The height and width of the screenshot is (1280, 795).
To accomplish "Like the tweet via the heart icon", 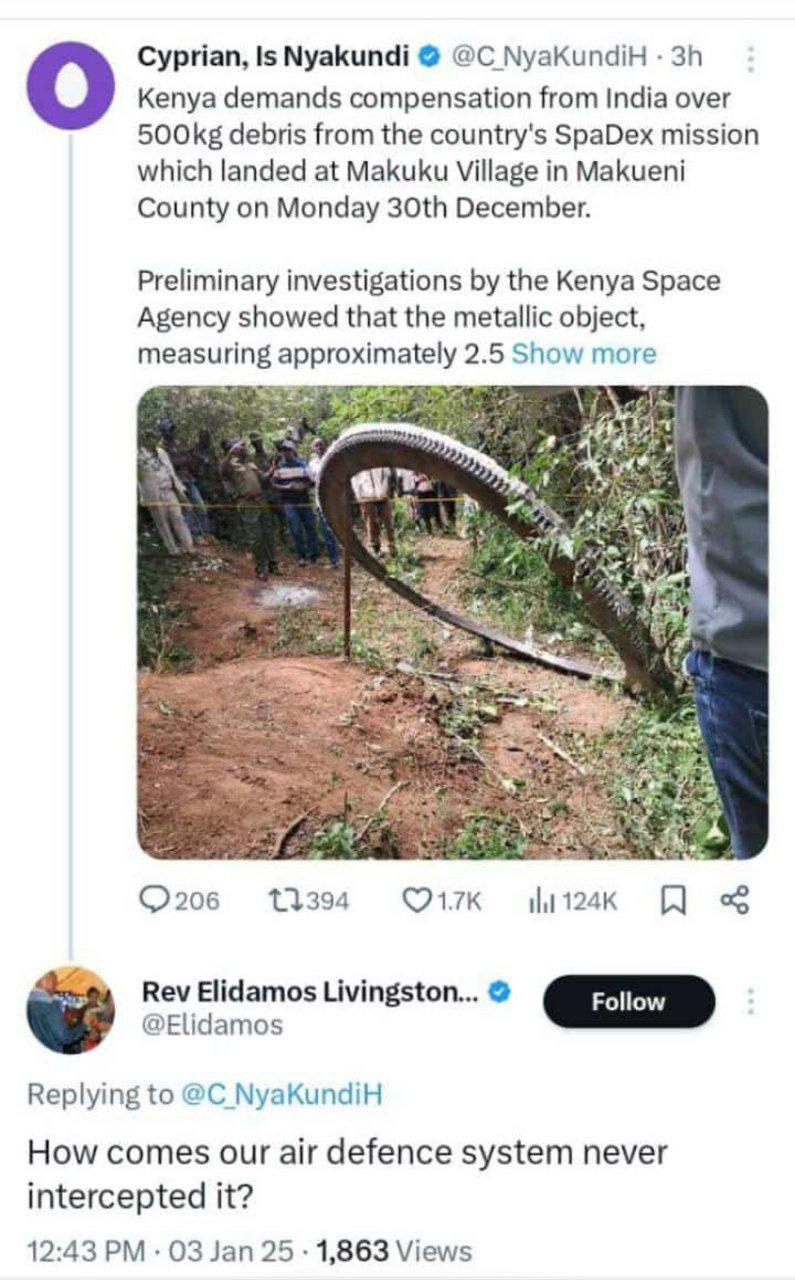I will pyautogui.click(x=416, y=901).
